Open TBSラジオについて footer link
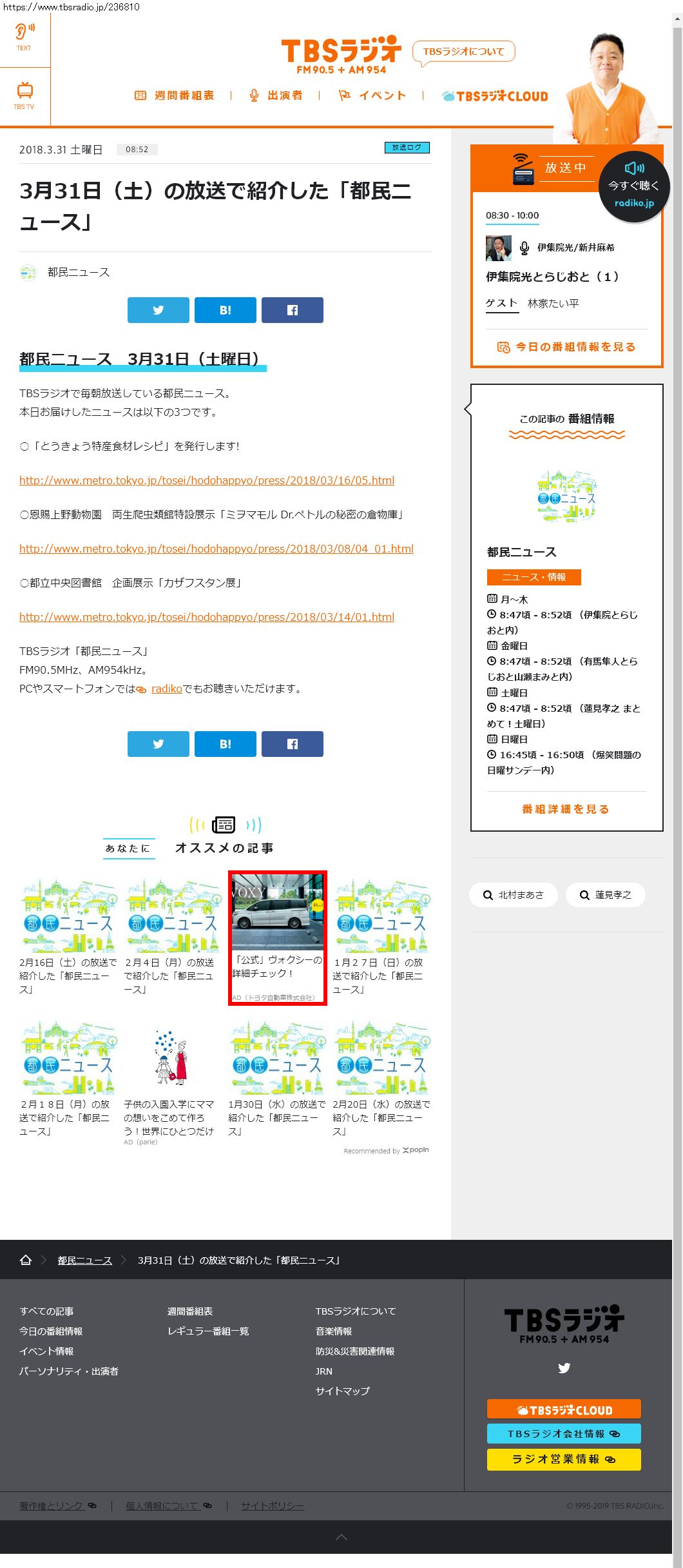Screen dimensions: 683x1568 [x=356, y=1311]
